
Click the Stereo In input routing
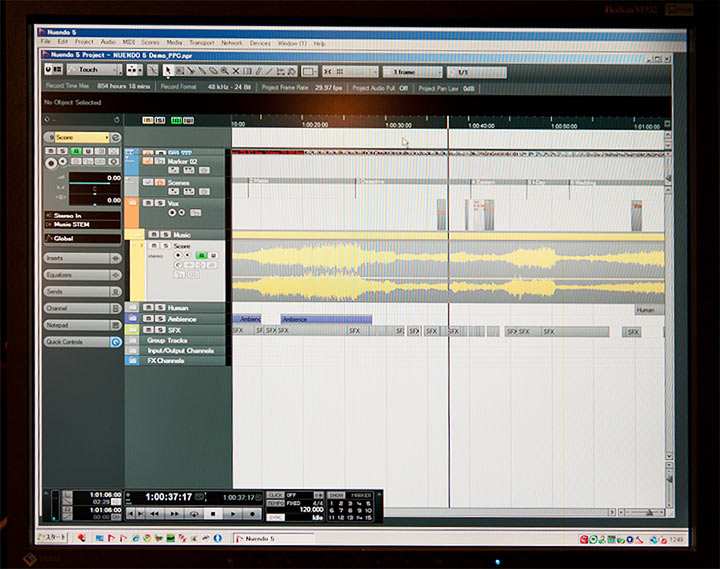pos(83,215)
